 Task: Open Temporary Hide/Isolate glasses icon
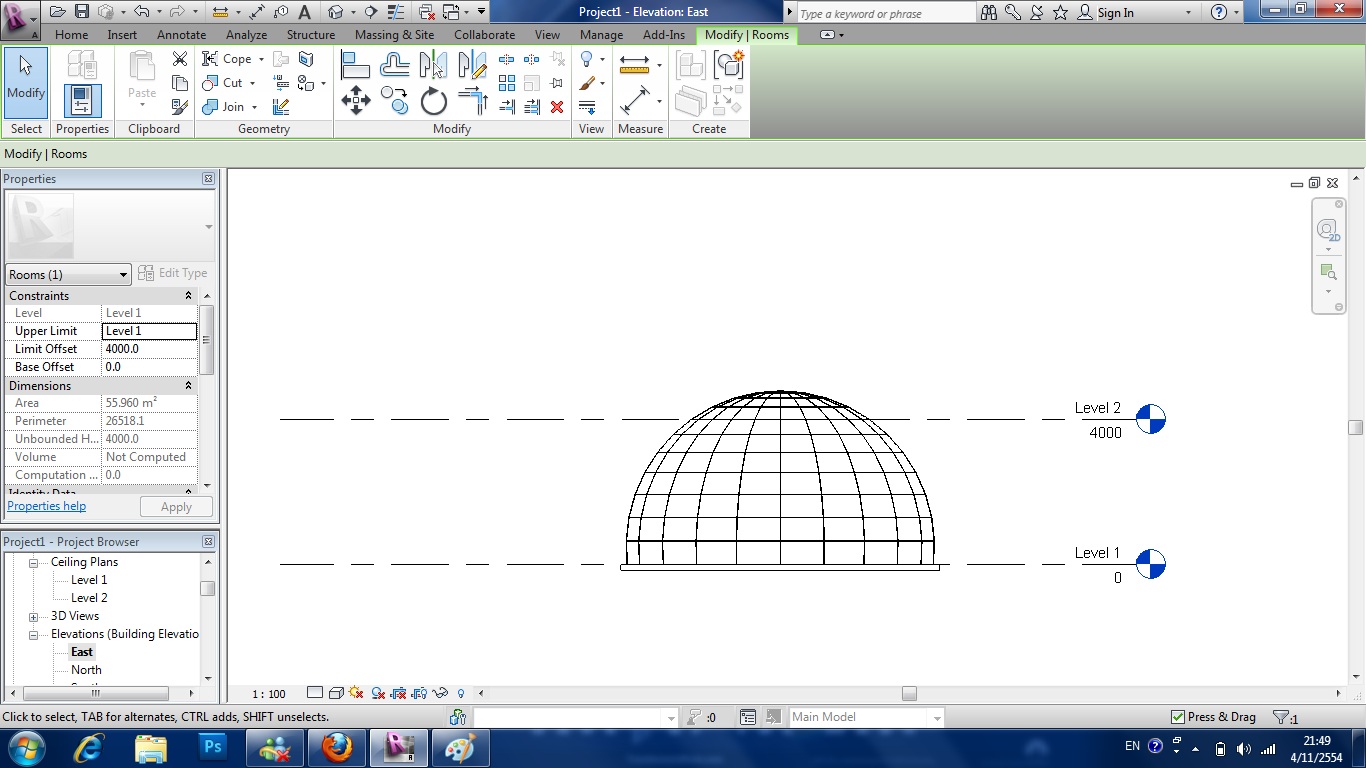[440, 693]
